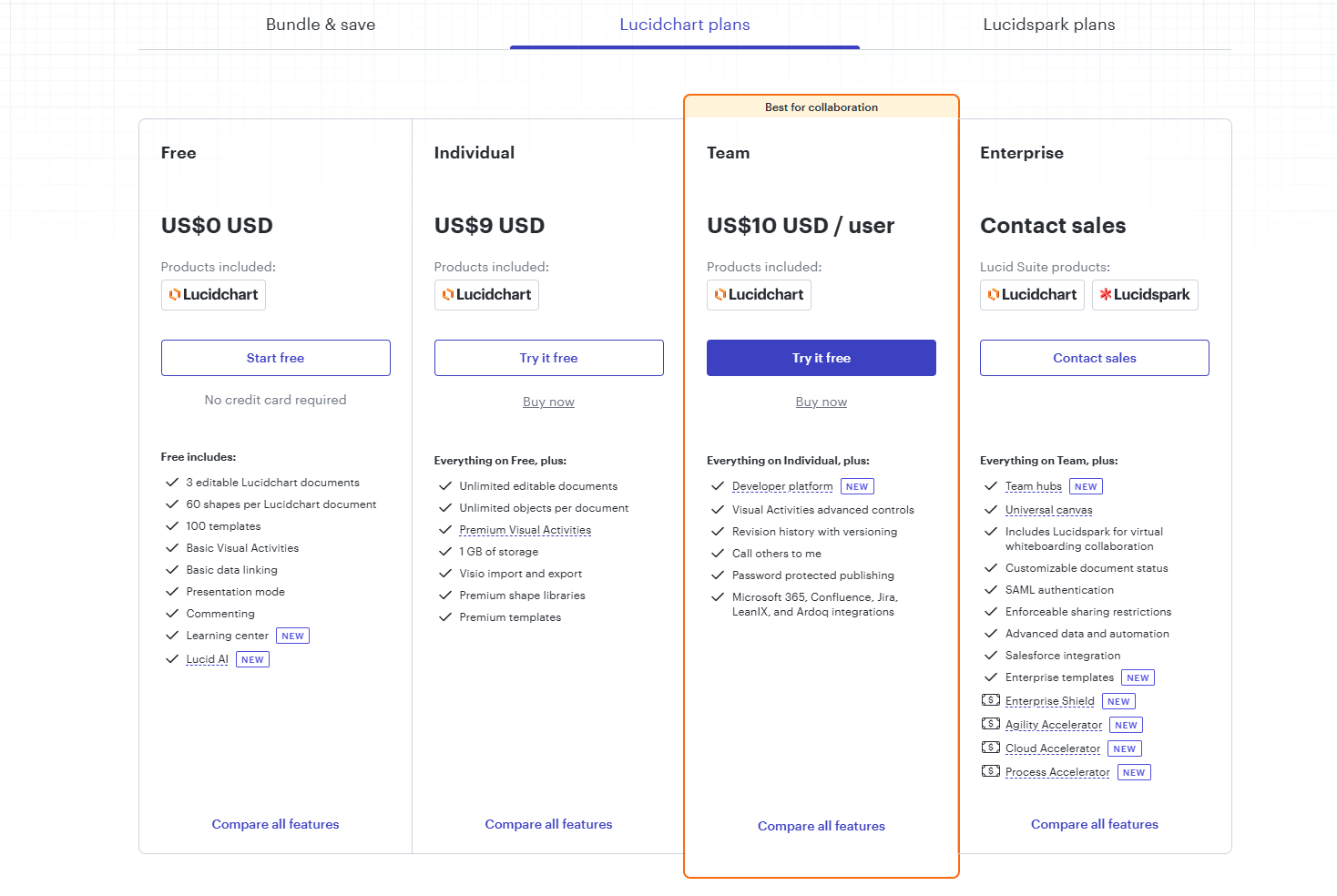Open the Enterprise Shield link

pos(1050,701)
